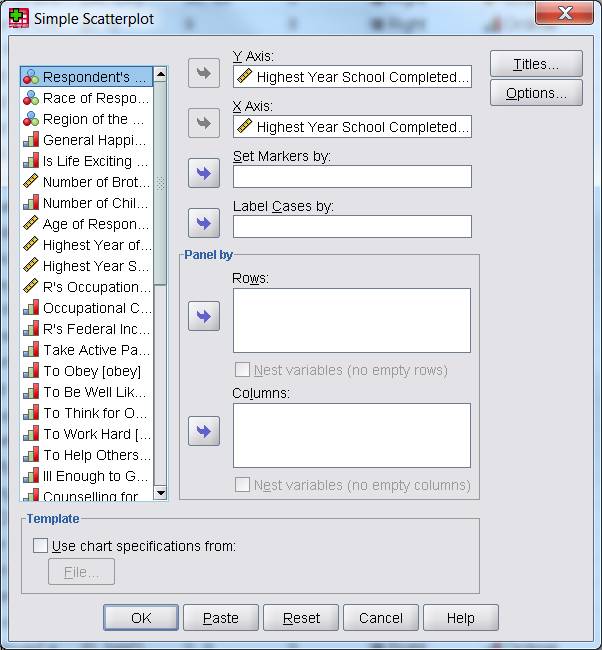Click arrow to move variable into Rows
Viewport: 602px width, 650px height.
pos(204,317)
